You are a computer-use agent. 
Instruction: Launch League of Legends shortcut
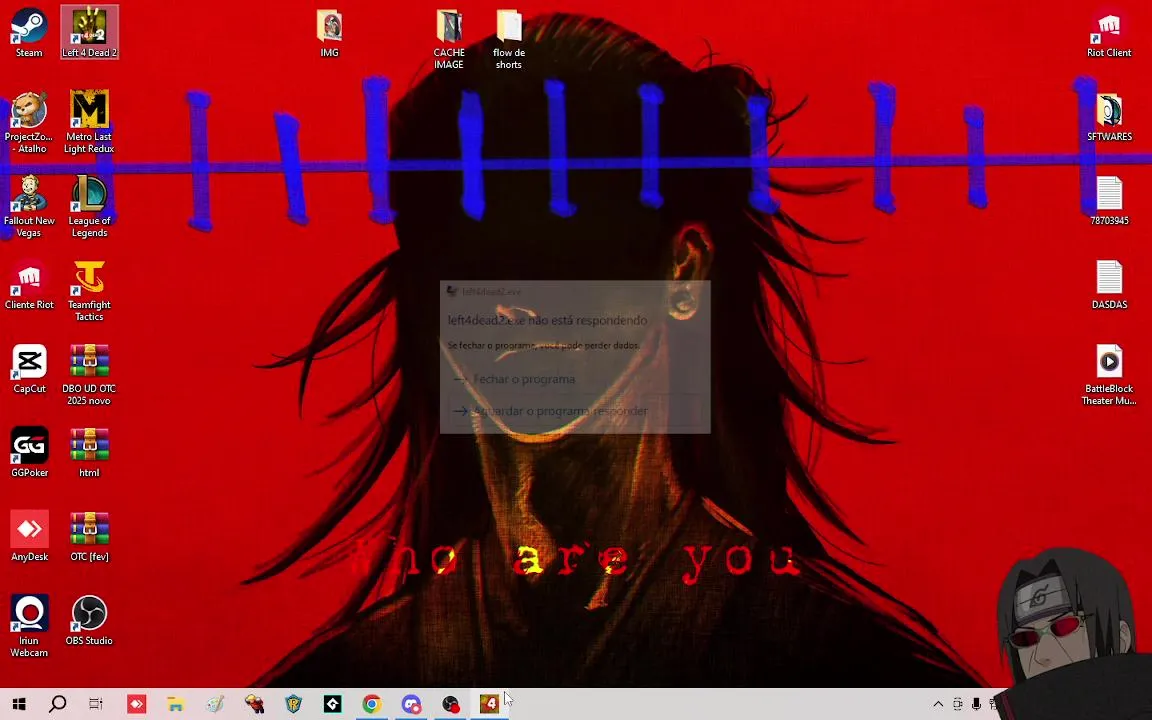pos(89,206)
